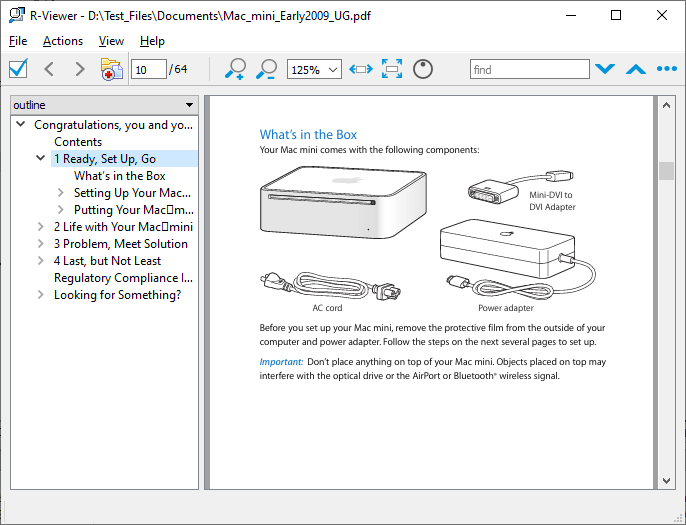Find next match with the down chevron
The width and height of the screenshot is (686, 525).
coord(604,69)
